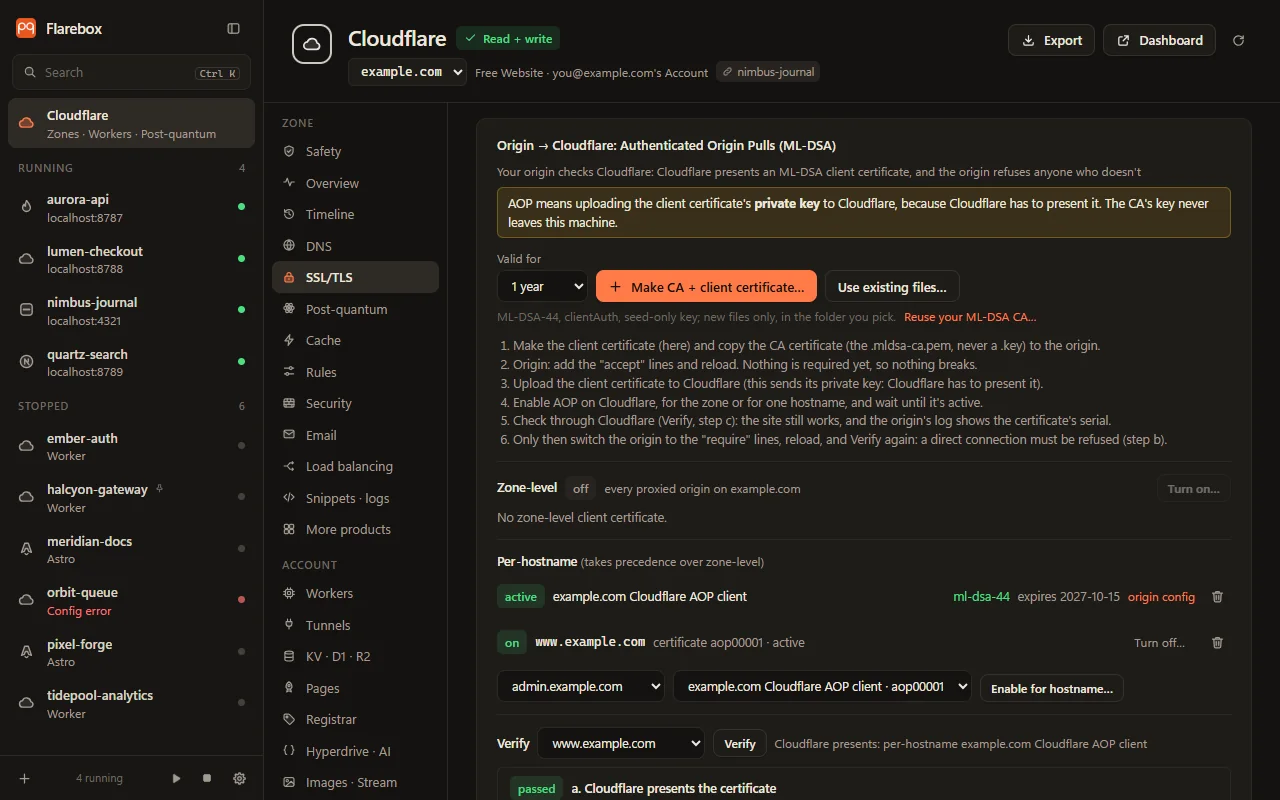This screenshot has width=1280, height=800.
Task: Delete the example.com Cloudflare AOP client certificate
Action: point(1217,597)
